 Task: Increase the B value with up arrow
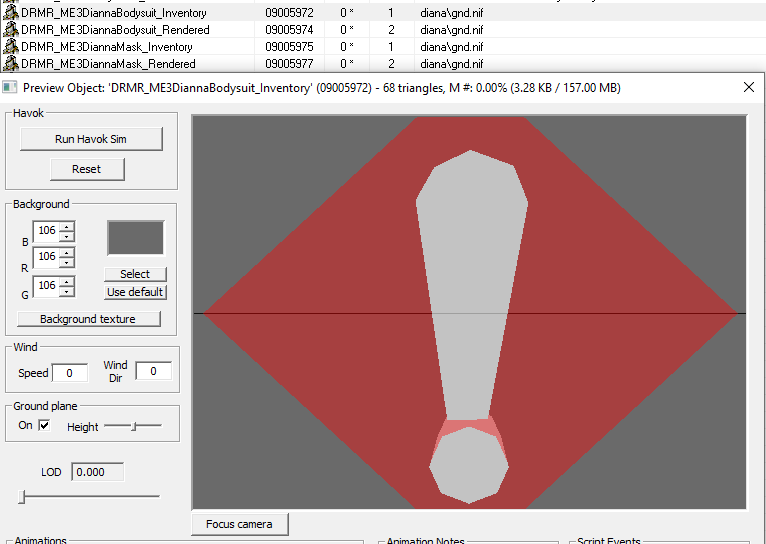tap(67, 226)
